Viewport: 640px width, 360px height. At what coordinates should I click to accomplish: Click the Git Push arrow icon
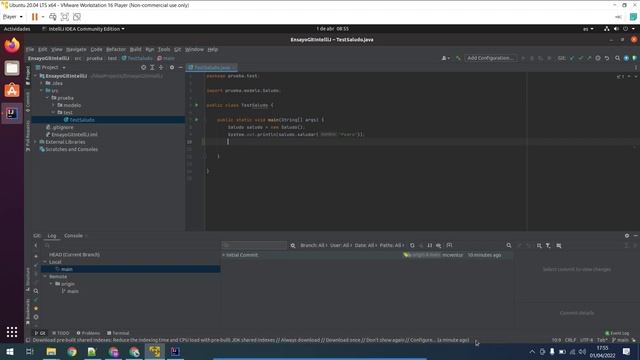(x=589, y=58)
